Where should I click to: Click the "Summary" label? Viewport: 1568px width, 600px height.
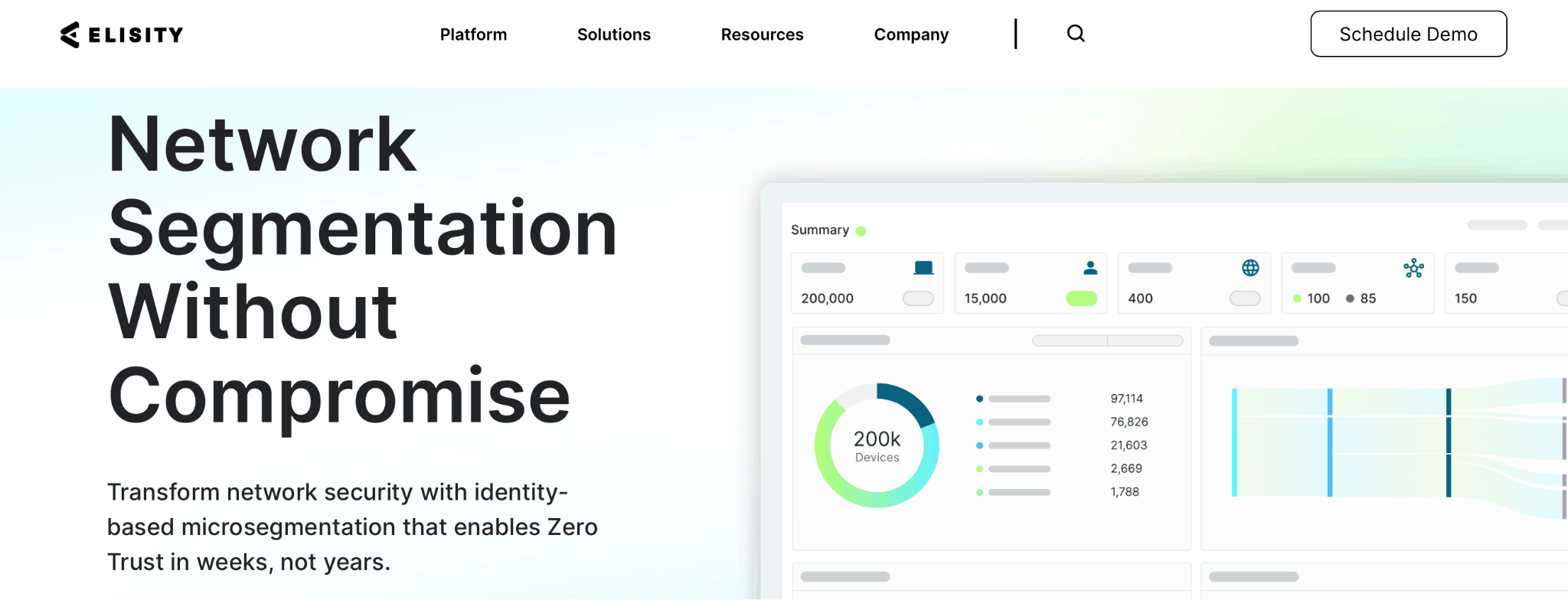click(x=820, y=230)
